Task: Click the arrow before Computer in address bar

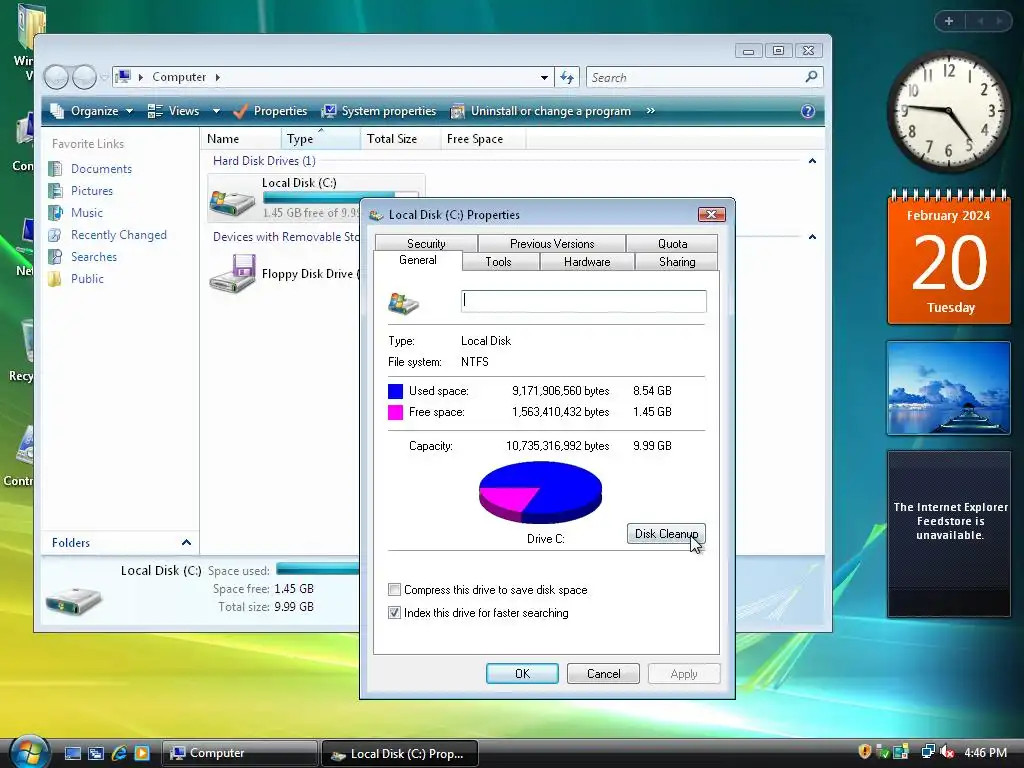Action: (x=140, y=77)
